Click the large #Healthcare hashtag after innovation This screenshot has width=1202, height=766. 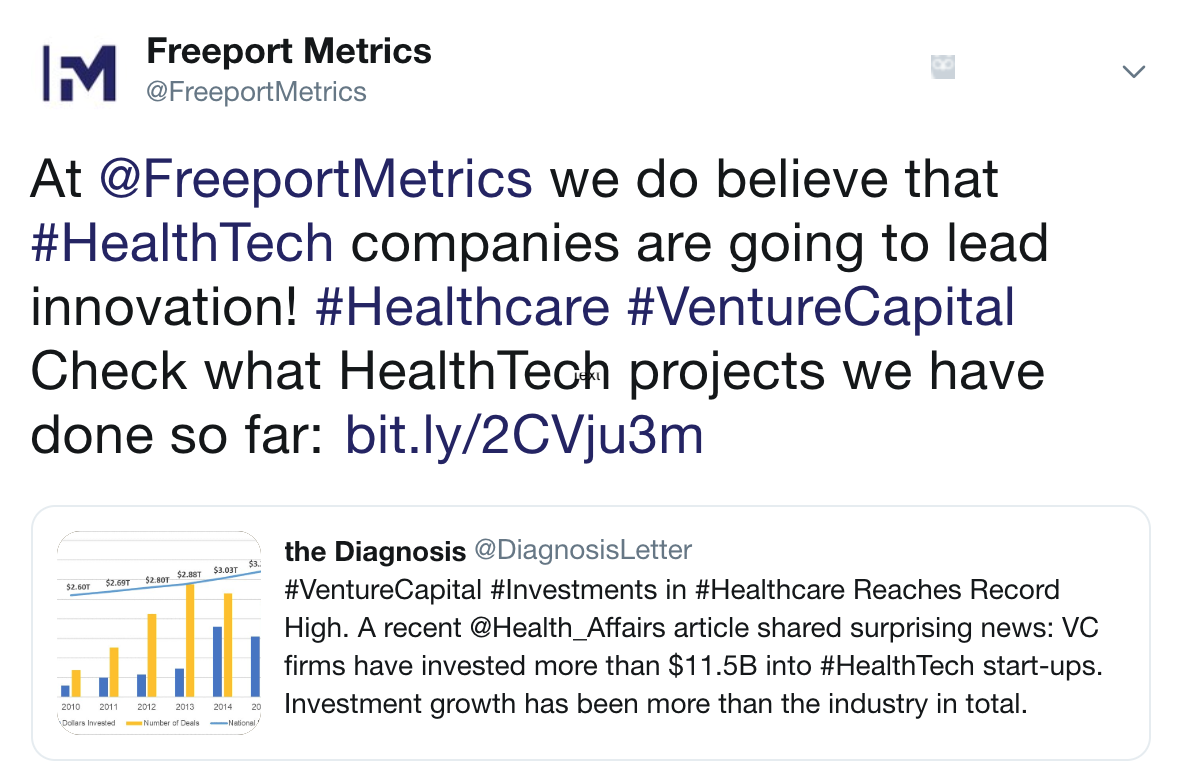462,308
